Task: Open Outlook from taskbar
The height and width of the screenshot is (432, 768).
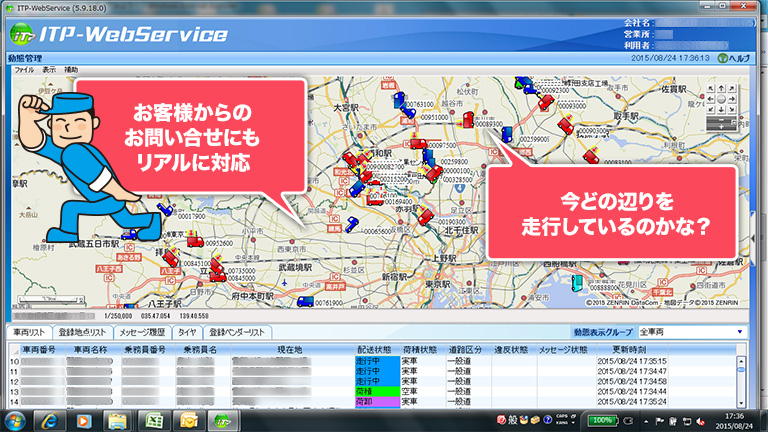Action: pos(189,421)
